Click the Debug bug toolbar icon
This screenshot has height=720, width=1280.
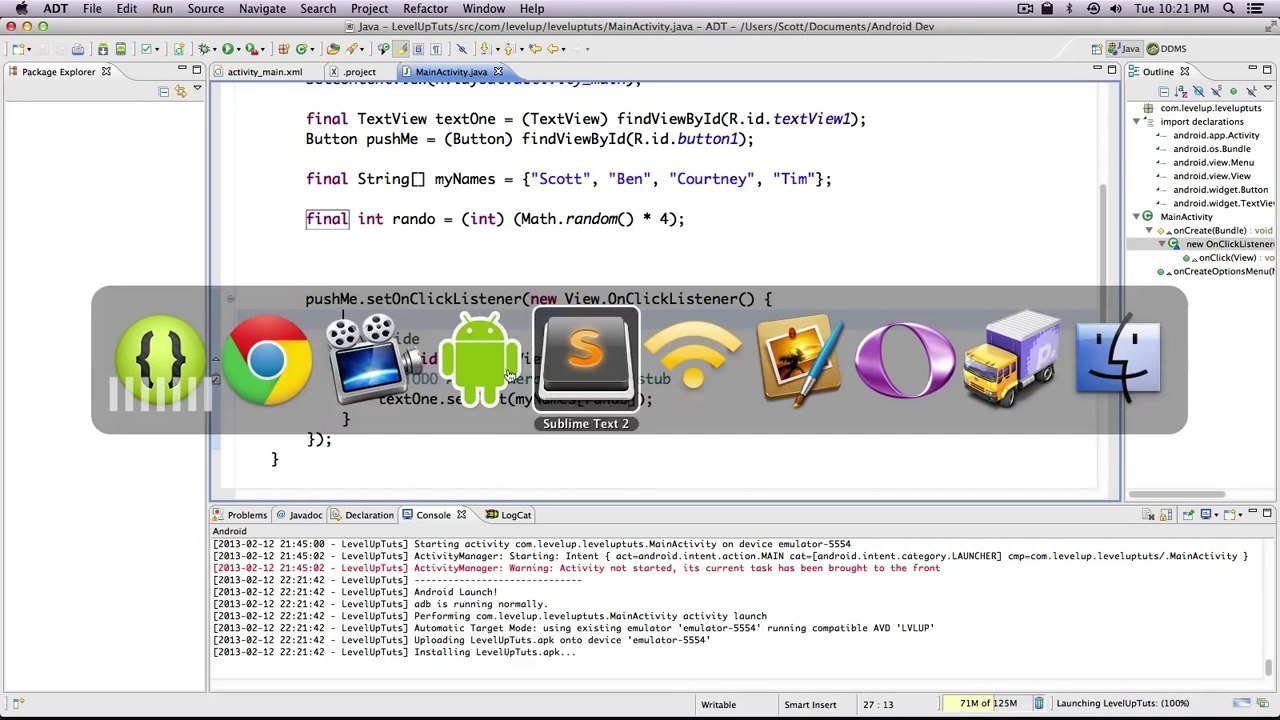pyautogui.click(x=203, y=48)
